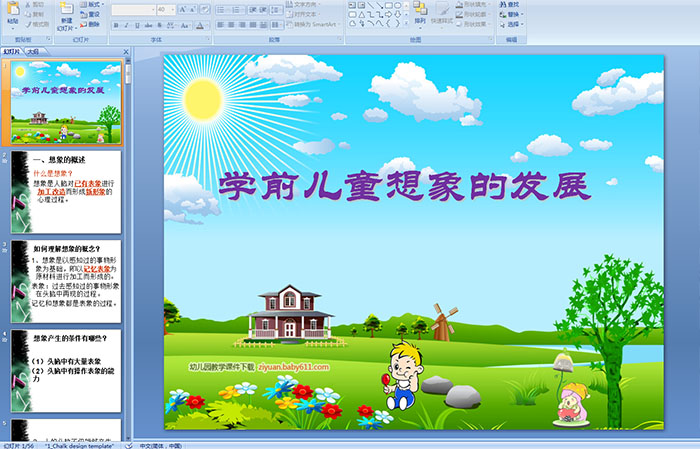Select the left brace shape

388,23
